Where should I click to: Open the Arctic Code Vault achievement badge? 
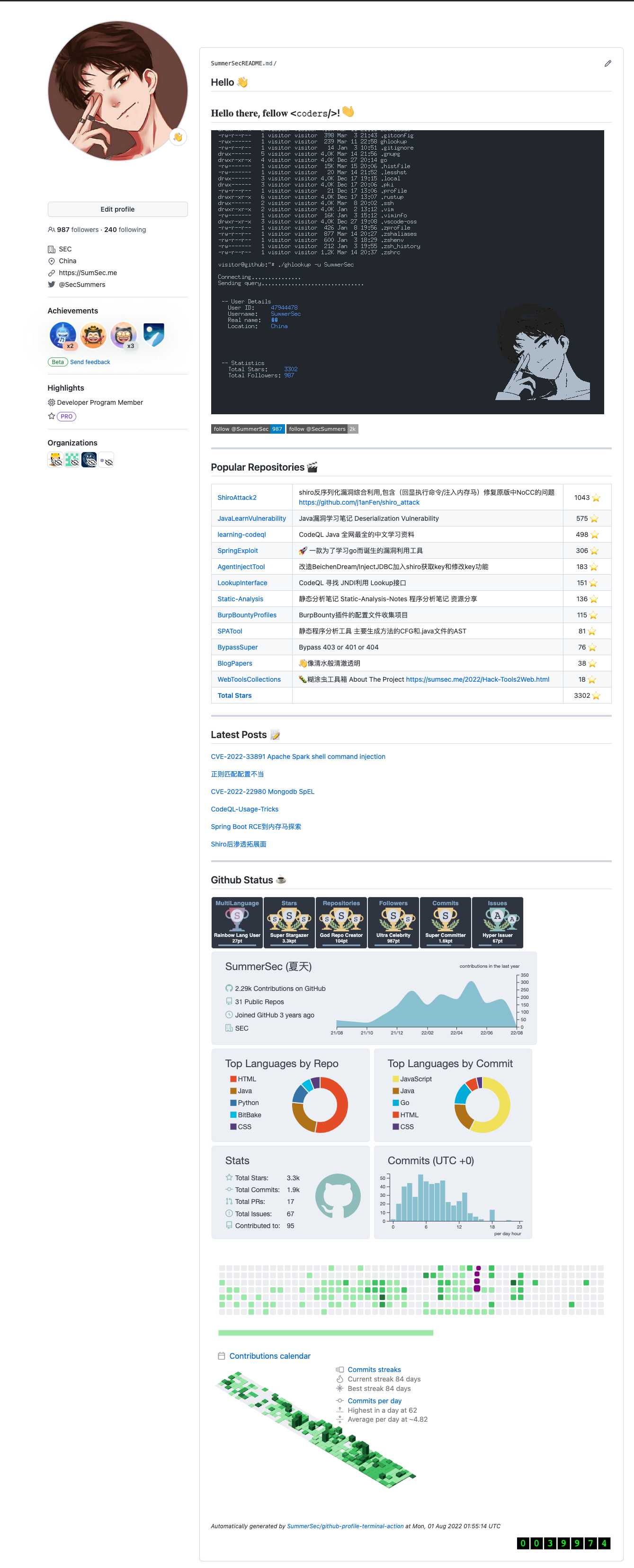click(154, 335)
